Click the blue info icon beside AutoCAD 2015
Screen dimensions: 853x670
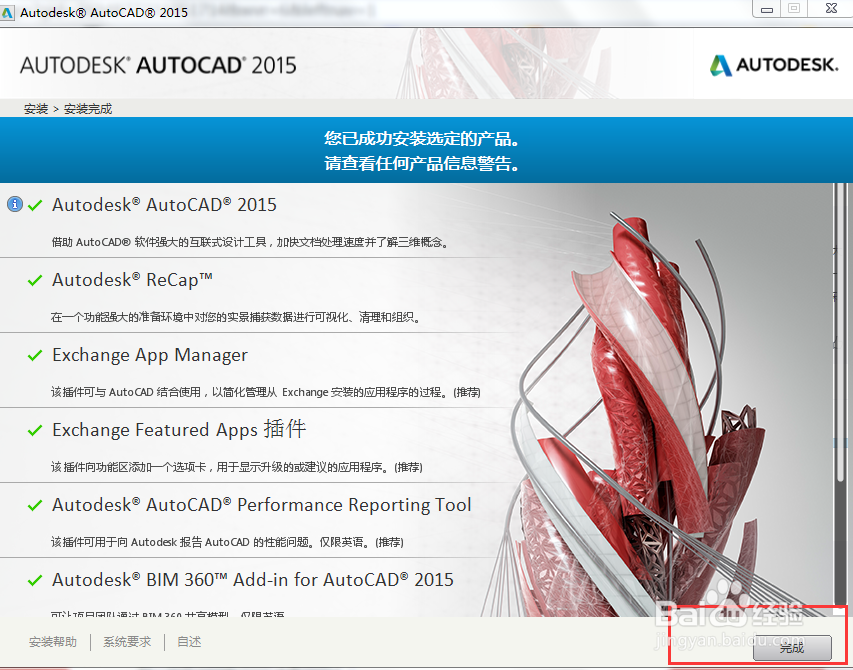(x=15, y=204)
